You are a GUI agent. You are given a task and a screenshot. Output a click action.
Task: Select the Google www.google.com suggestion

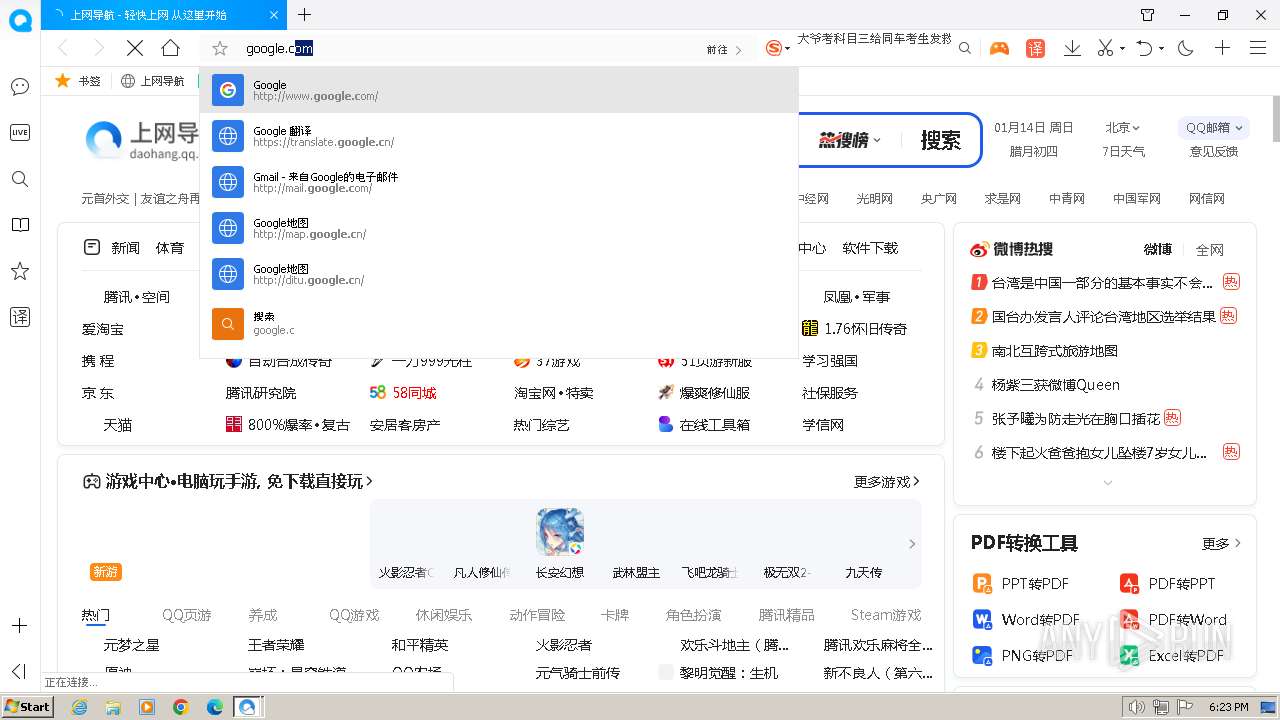click(499, 90)
